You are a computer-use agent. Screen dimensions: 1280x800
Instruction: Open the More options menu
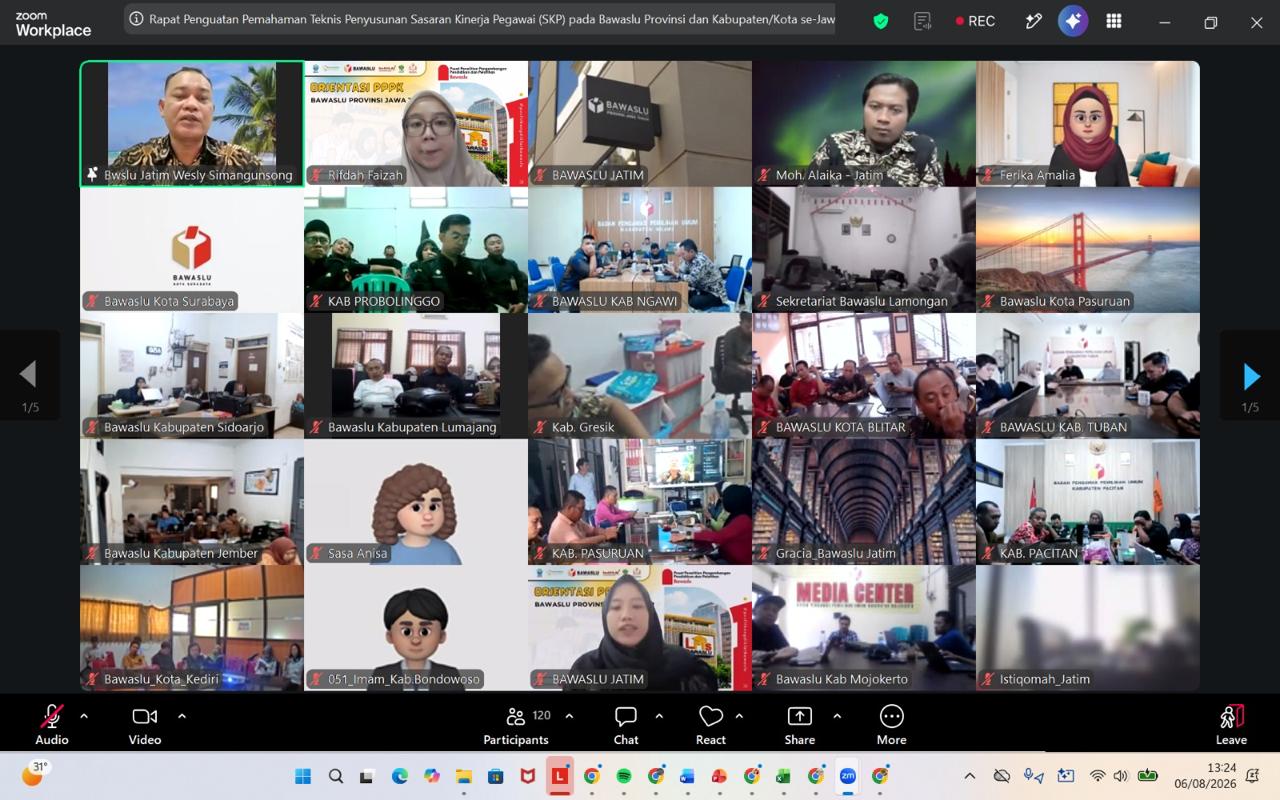pos(892,726)
